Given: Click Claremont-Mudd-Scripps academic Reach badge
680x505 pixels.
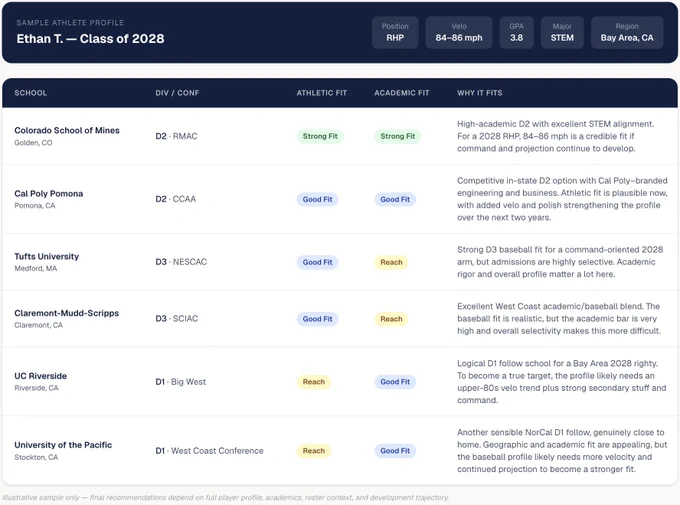Looking at the screenshot, I should click(x=391, y=319).
